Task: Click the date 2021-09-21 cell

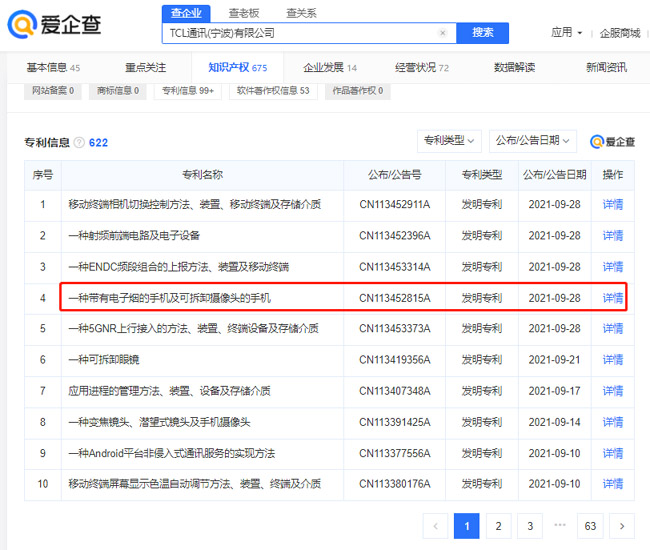Action: tap(554, 360)
